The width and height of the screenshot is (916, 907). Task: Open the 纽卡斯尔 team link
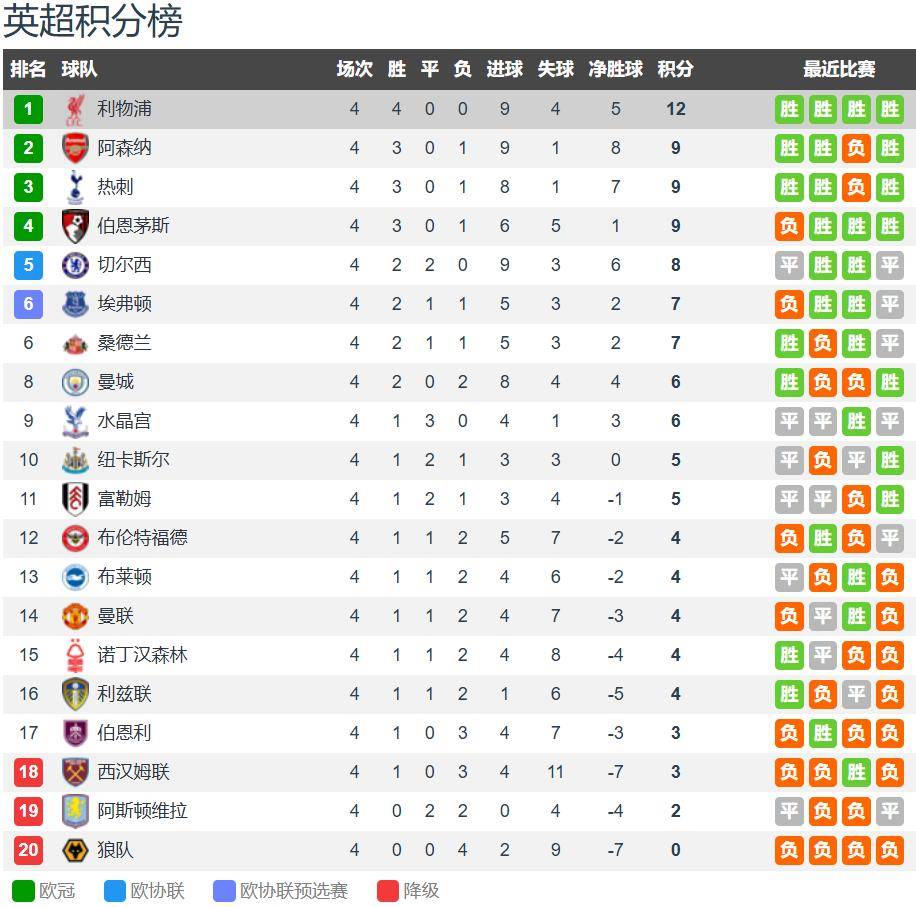tap(133, 460)
